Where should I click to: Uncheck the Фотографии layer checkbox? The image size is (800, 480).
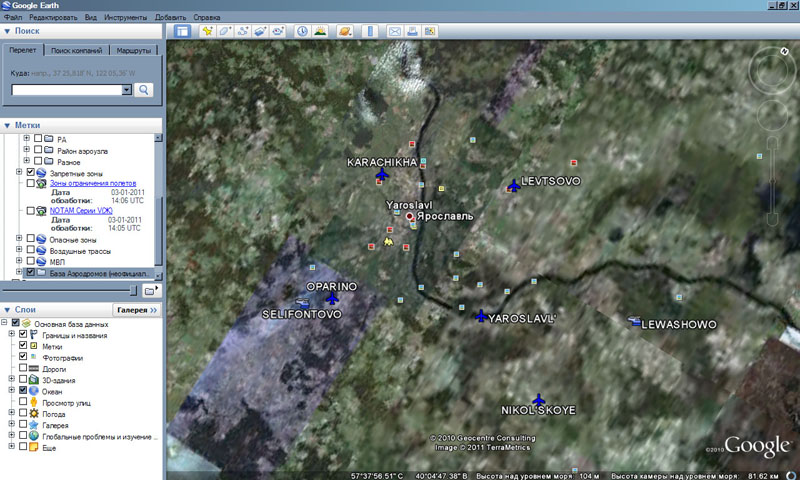[x=23, y=358]
